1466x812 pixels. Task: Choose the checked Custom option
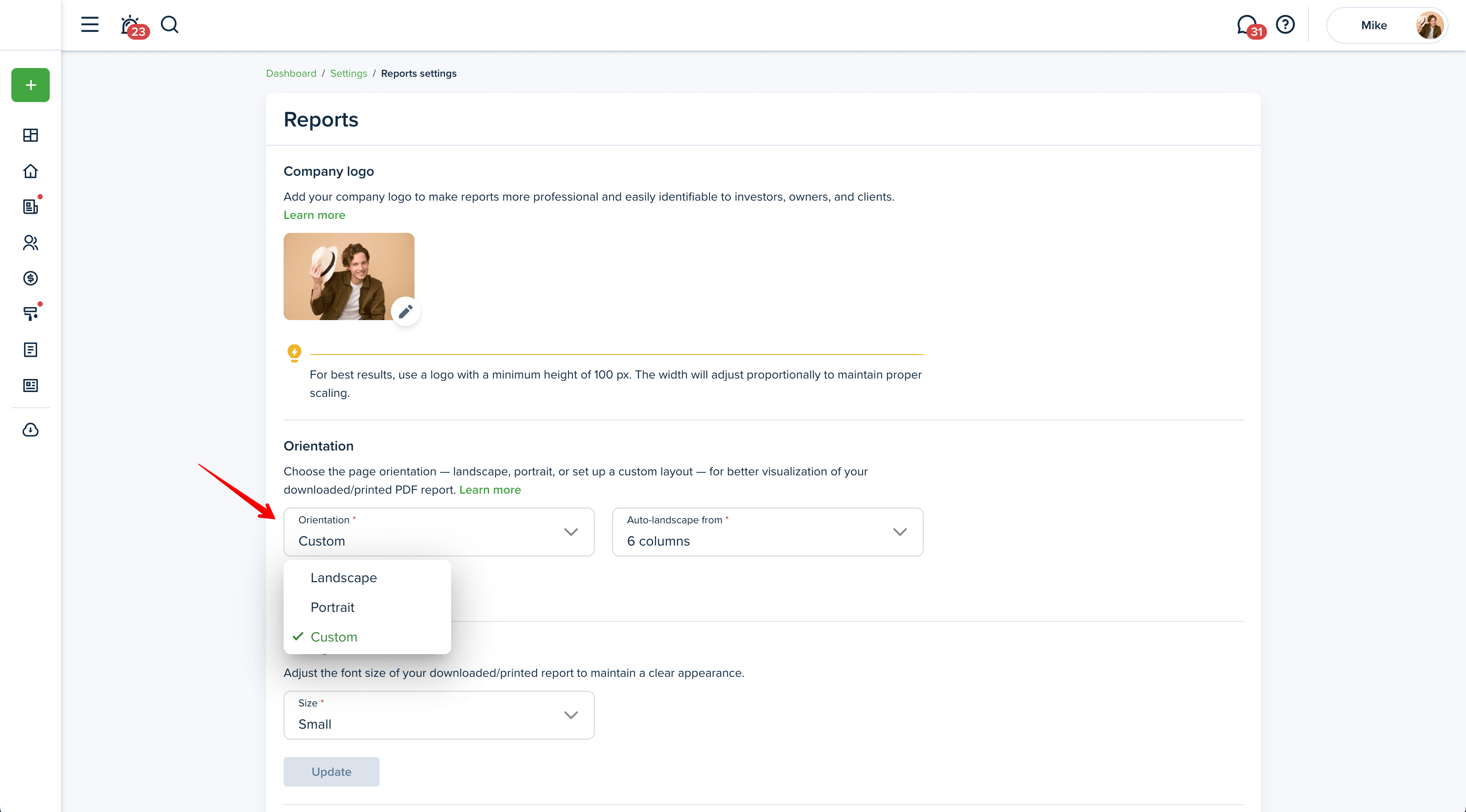pyautogui.click(x=333, y=637)
